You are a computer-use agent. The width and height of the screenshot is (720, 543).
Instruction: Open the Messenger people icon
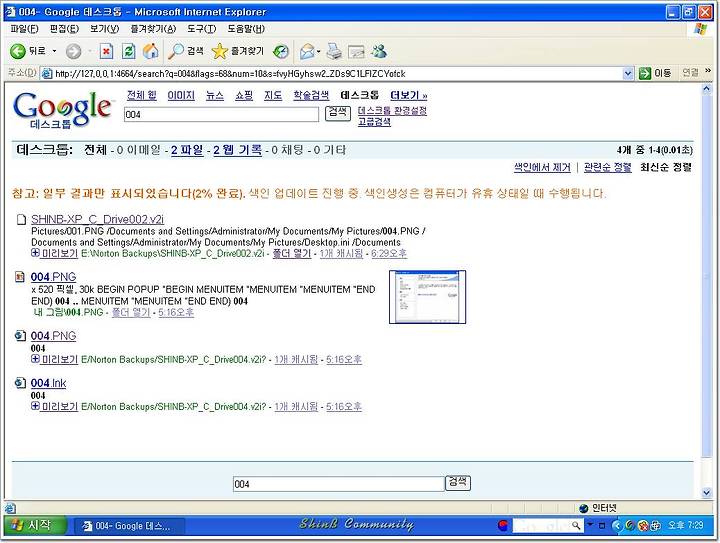point(379,51)
